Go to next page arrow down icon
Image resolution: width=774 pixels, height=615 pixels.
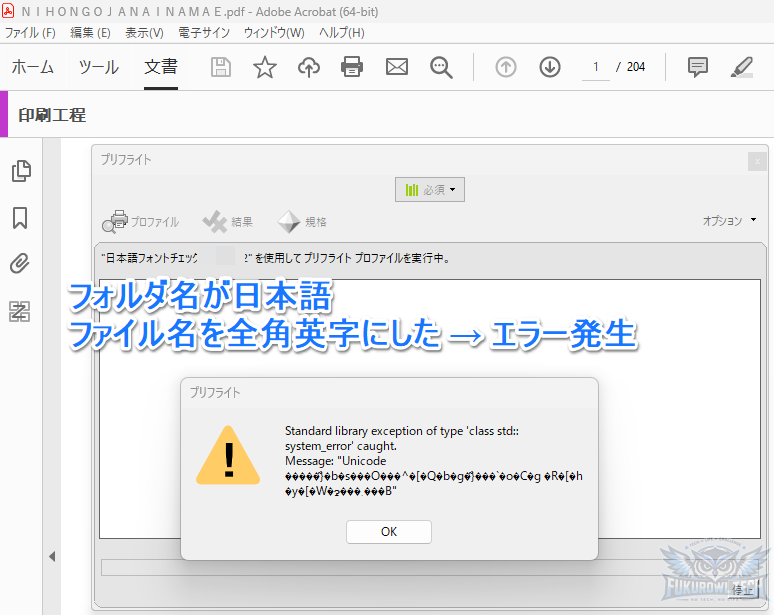[549, 67]
